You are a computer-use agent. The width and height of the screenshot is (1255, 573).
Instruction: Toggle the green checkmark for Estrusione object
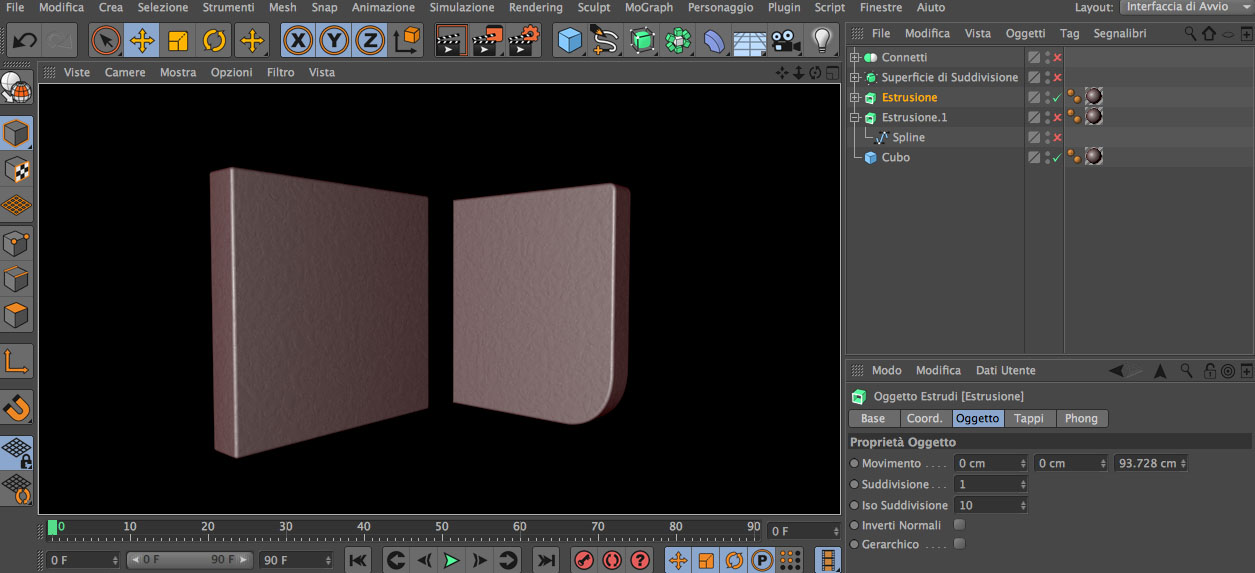click(x=1057, y=98)
